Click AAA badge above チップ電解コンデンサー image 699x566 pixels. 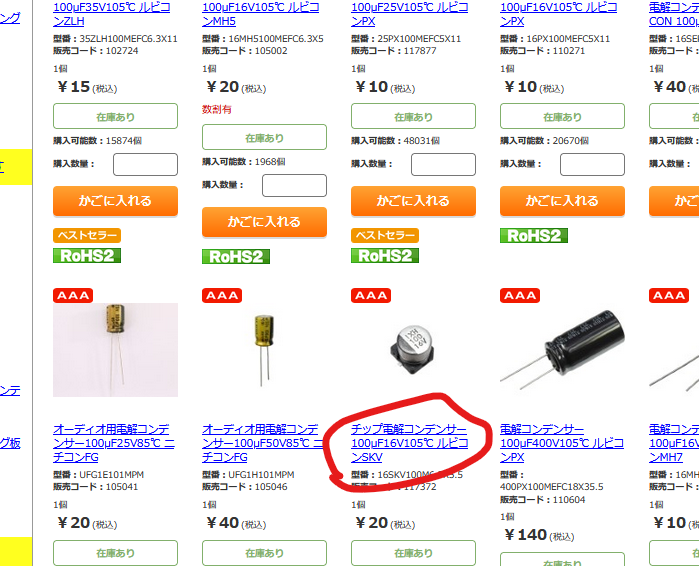[371, 295]
